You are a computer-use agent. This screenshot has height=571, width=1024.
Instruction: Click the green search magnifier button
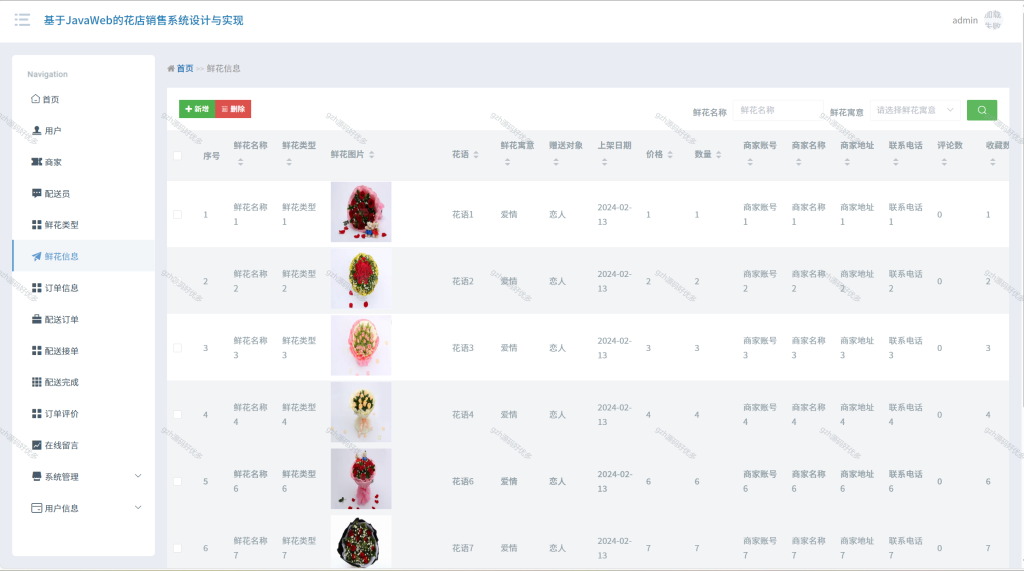982,110
